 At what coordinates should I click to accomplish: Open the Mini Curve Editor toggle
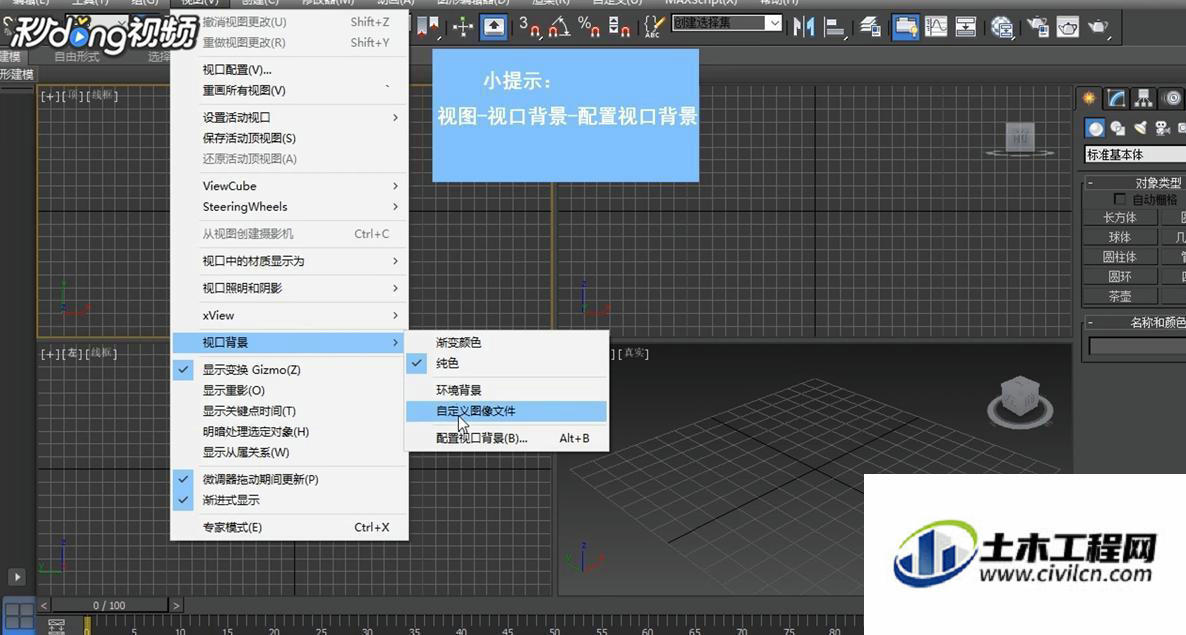(56, 626)
